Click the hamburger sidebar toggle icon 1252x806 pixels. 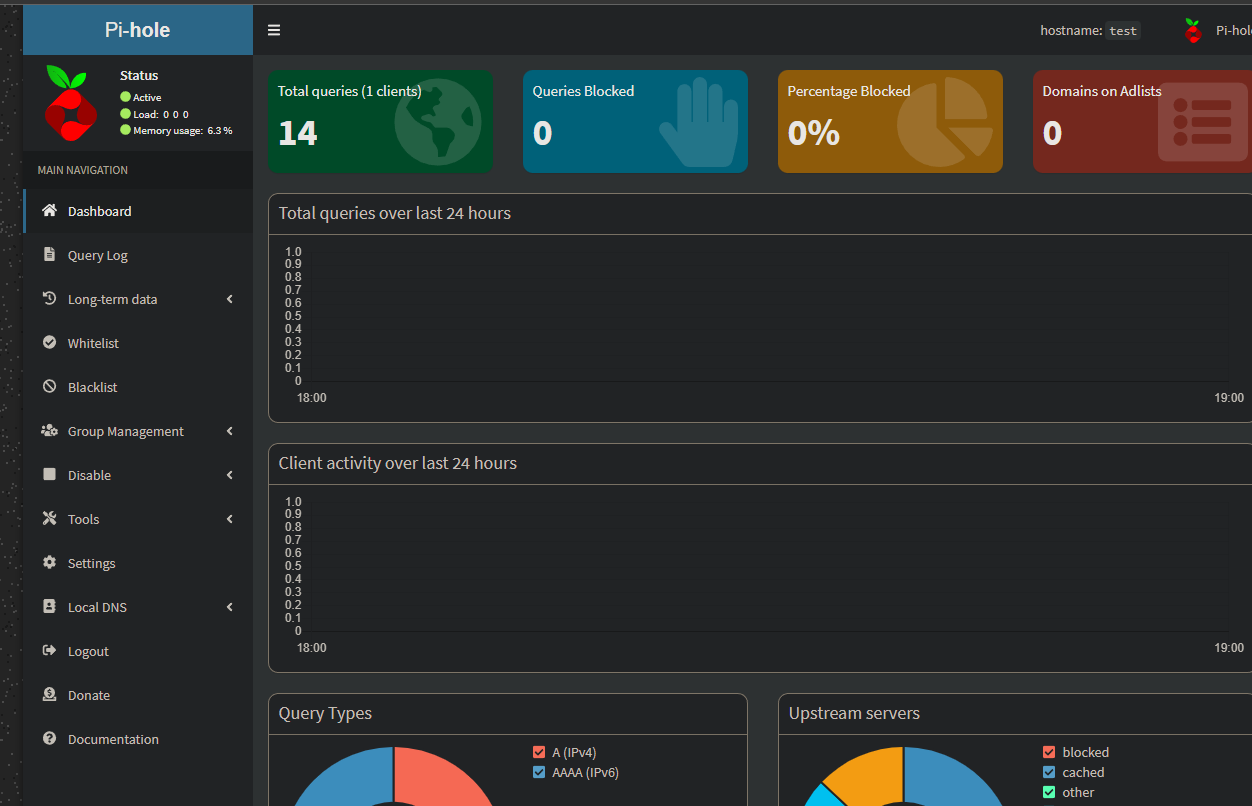pyautogui.click(x=274, y=30)
